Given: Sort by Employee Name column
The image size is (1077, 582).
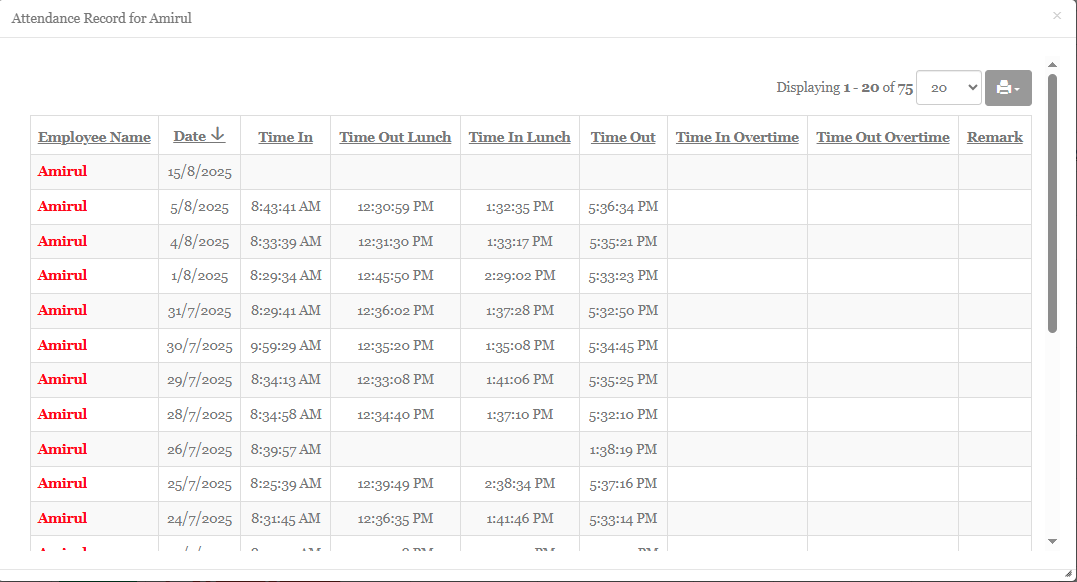Looking at the screenshot, I should (x=94, y=137).
